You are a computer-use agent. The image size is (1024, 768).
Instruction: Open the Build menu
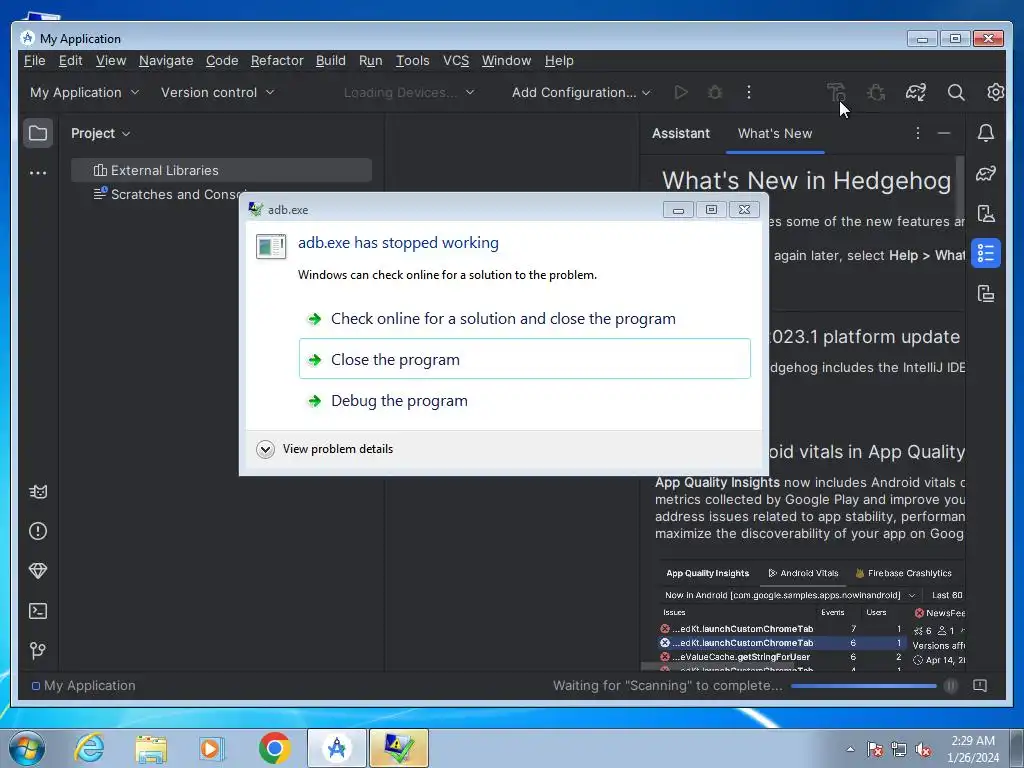pos(330,61)
